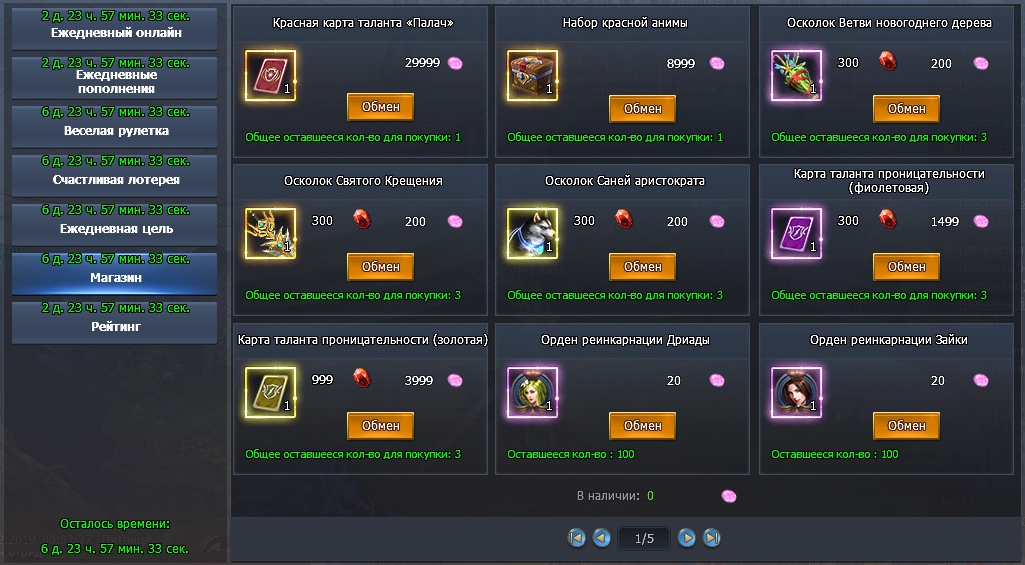Select the purple insight talent card icon

click(x=796, y=233)
